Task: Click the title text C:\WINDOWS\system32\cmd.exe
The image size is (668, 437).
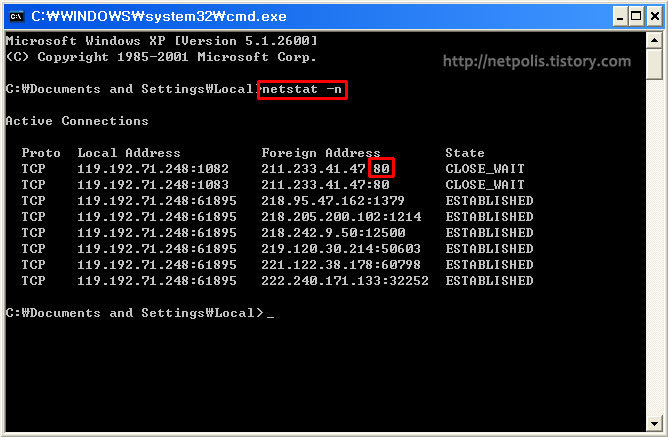Action: (159, 16)
